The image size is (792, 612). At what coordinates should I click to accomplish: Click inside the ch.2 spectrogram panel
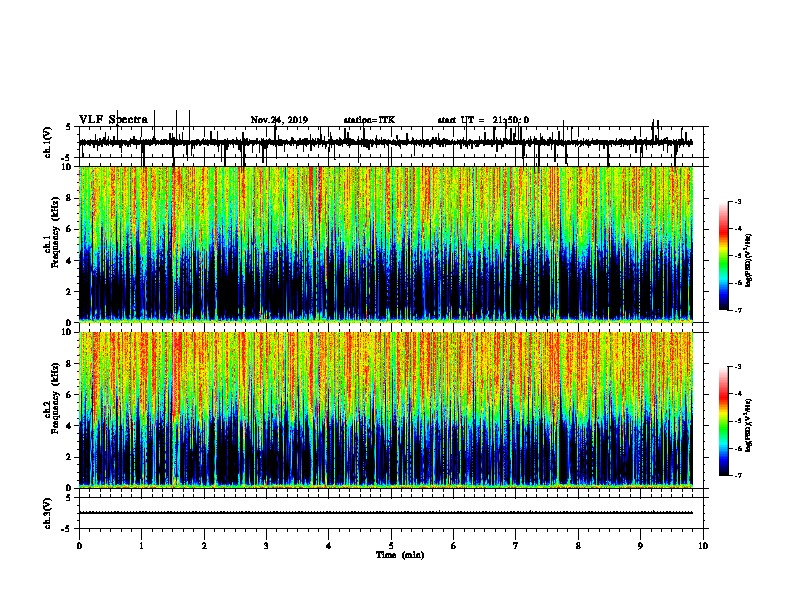coord(385,410)
